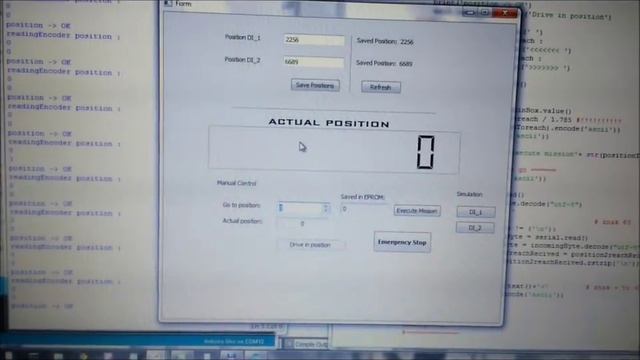Select the Saved Position: 6689 text
640x360 pixels.
384,63
